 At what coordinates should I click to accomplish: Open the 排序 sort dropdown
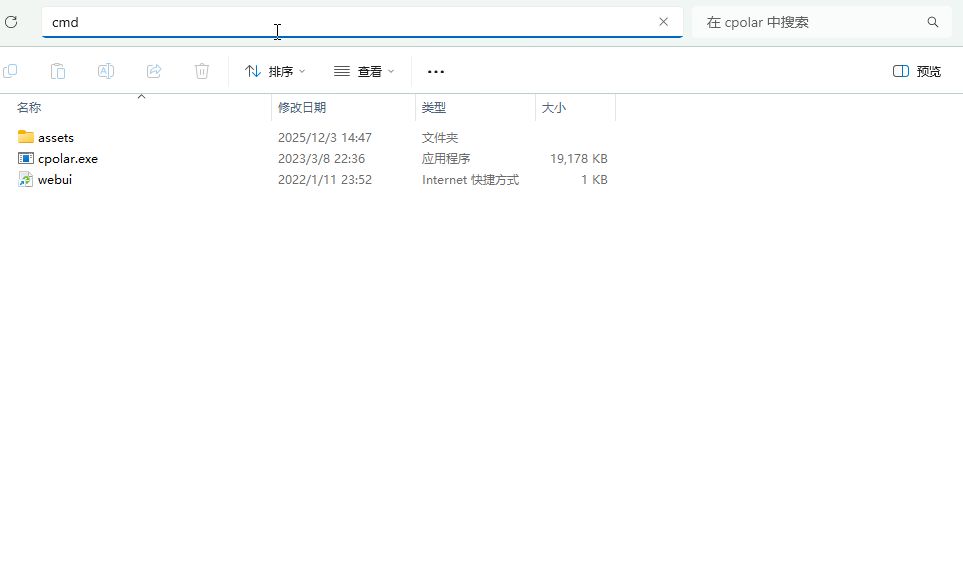(x=275, y=72)
